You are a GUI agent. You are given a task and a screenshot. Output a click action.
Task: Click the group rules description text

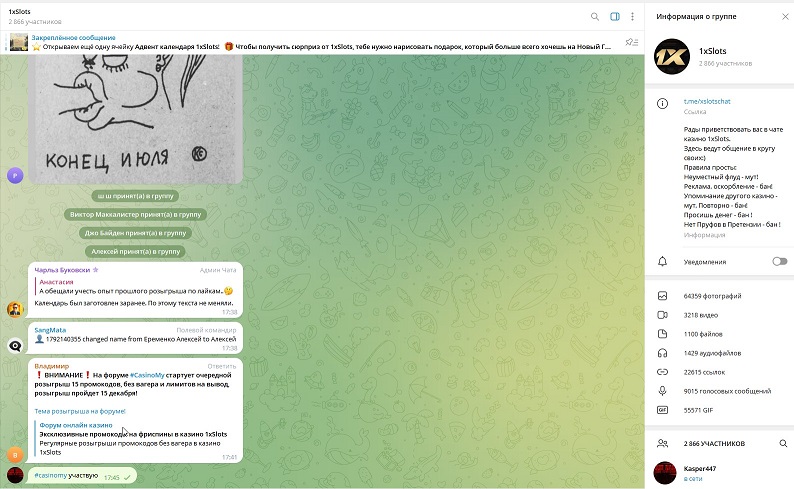pos(732,177)
